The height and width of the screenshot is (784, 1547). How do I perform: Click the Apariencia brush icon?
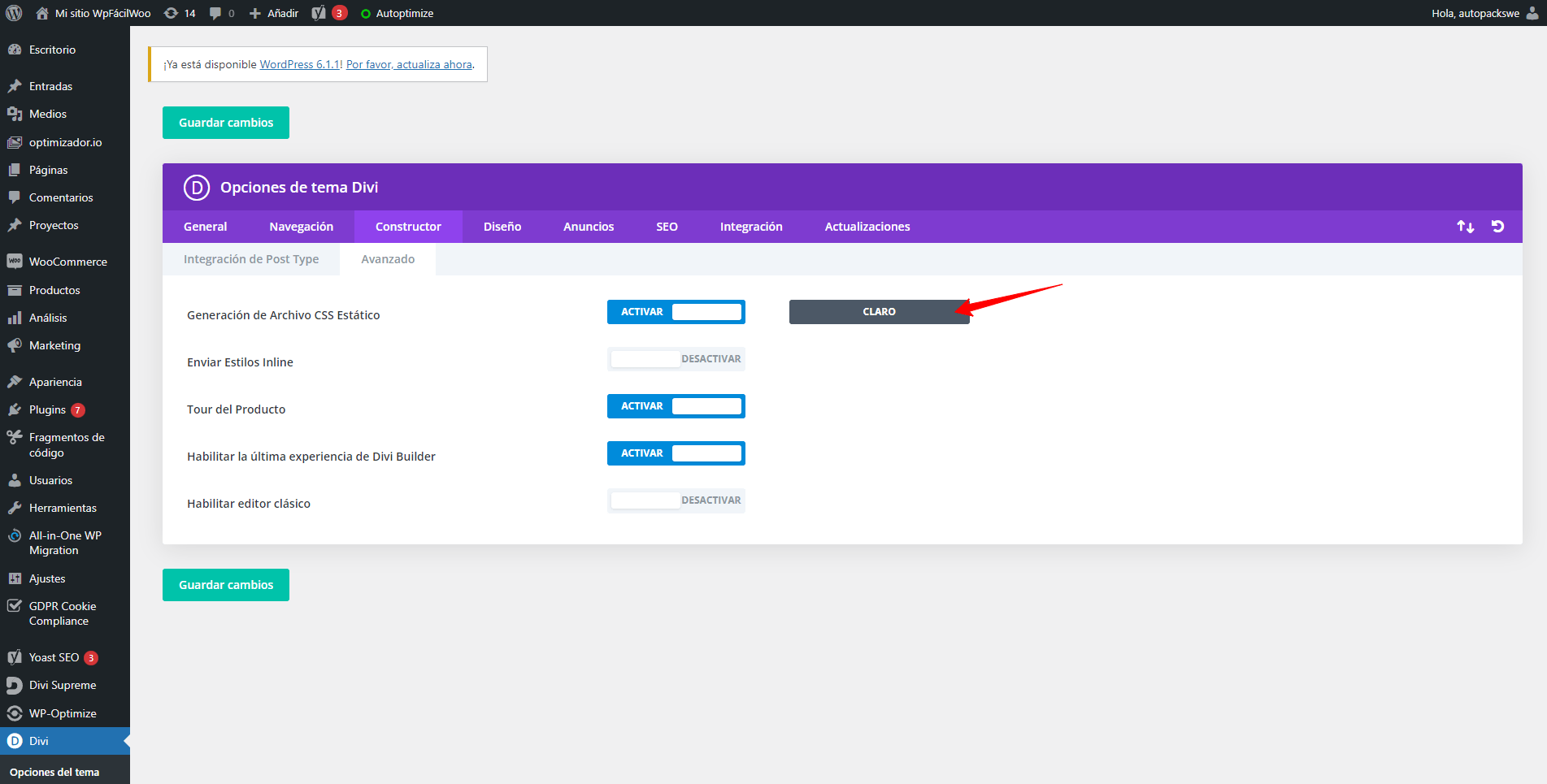click(x=15, y=382)
